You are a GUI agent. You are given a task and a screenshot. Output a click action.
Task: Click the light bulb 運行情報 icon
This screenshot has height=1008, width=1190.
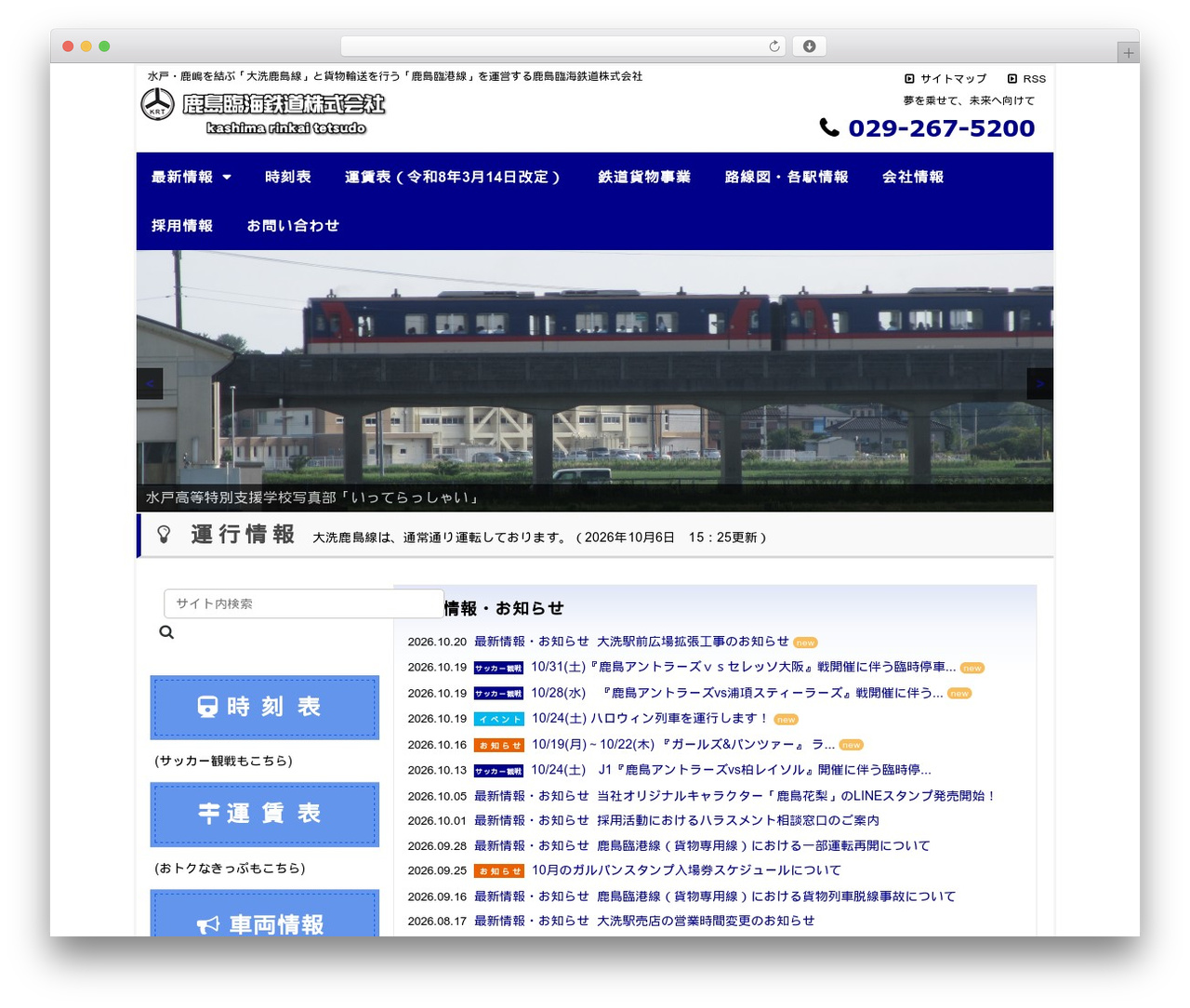pyautogui.click(x=164, y=535)
